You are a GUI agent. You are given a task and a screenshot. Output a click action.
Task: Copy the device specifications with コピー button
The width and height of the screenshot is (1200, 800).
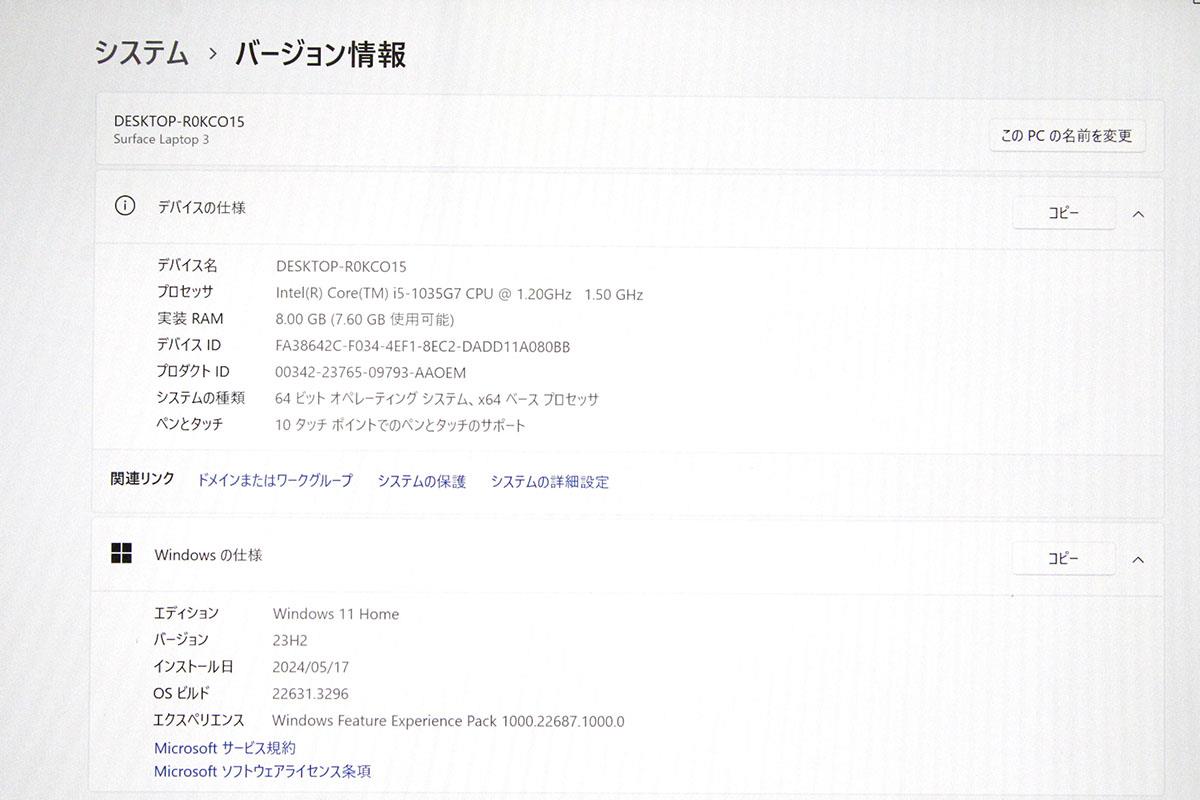pyautogui.click(x=1064, y=213)
